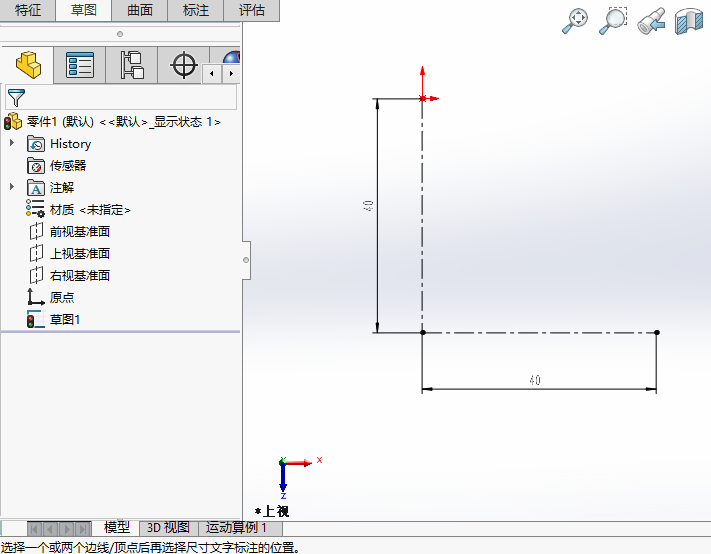The image size is (711, 554).
Task: Open the DisplayManager sphere icon
Action: tap(231, 57)
